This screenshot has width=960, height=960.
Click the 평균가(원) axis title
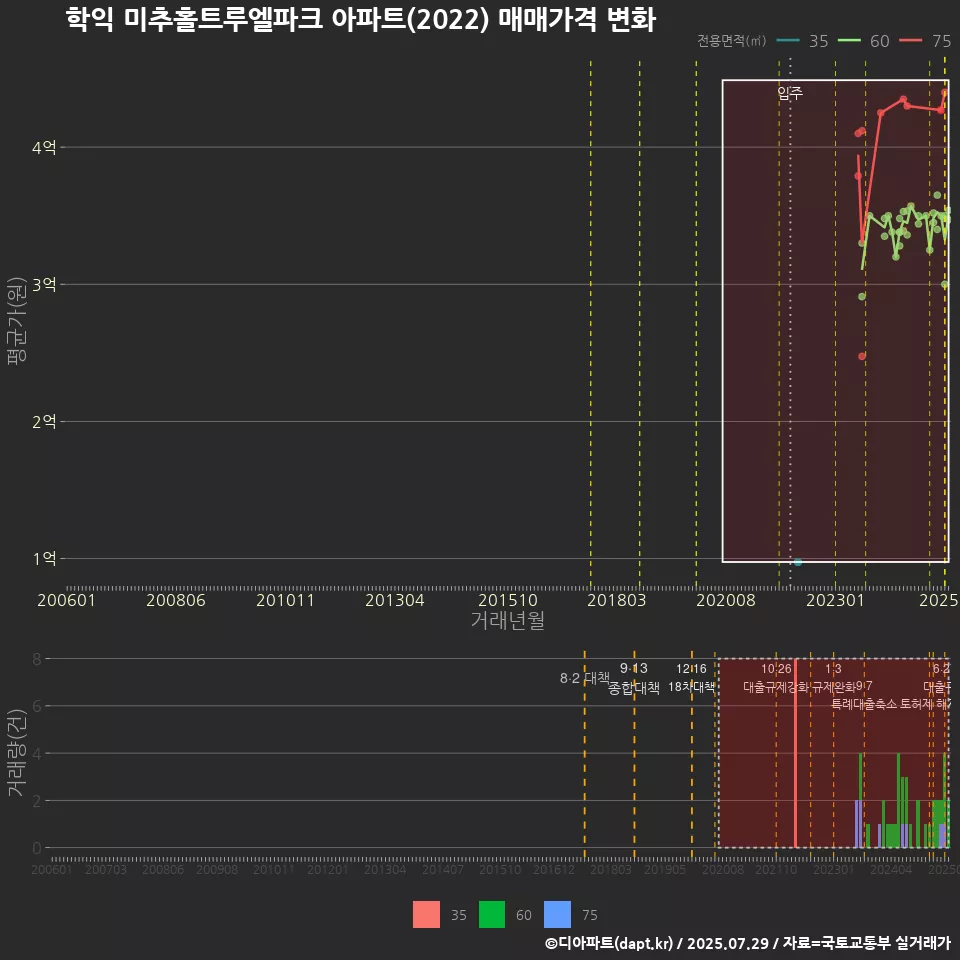tap(17, 321)
